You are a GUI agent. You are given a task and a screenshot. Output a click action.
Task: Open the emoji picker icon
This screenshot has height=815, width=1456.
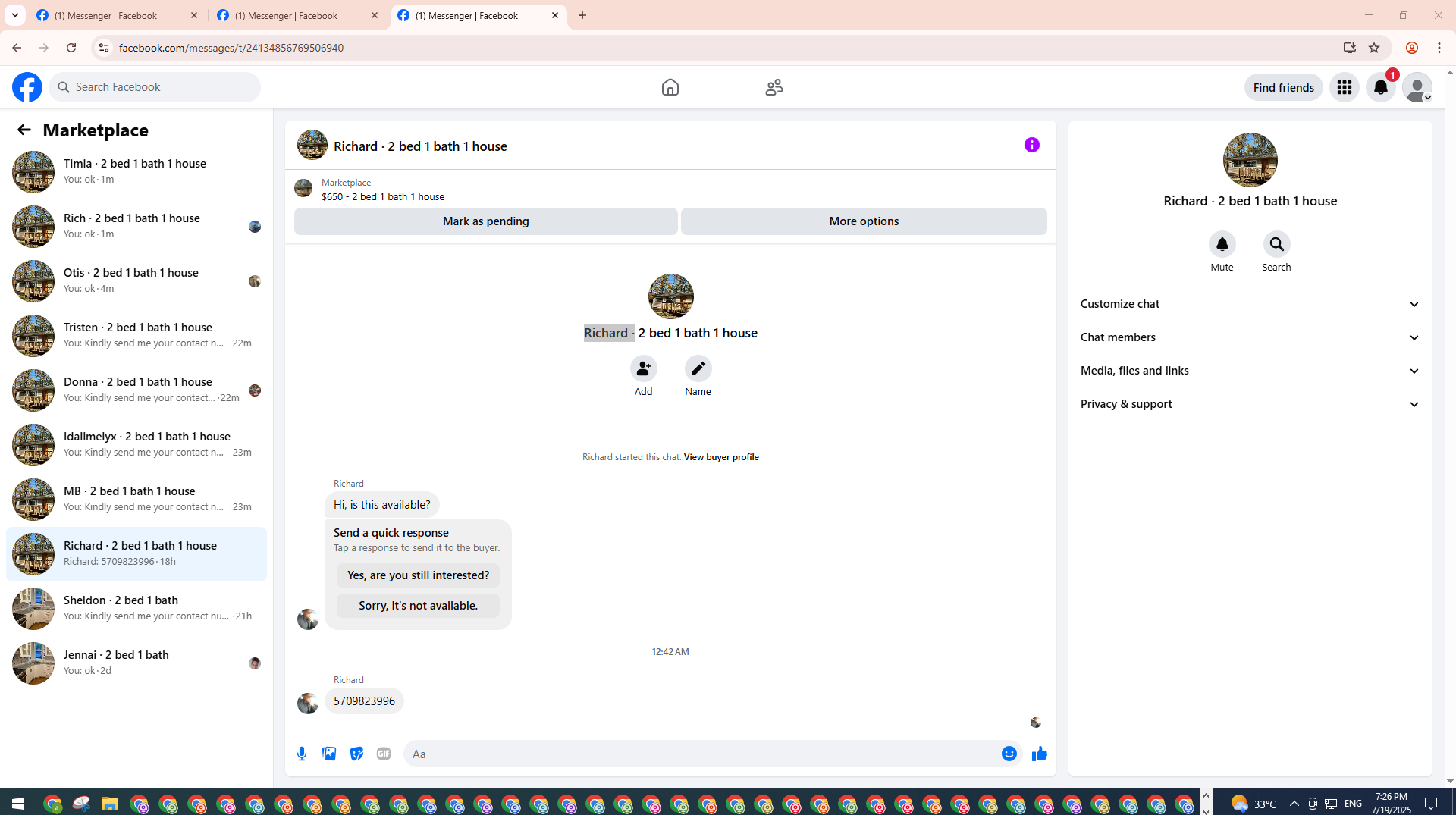pos(1009,754)
